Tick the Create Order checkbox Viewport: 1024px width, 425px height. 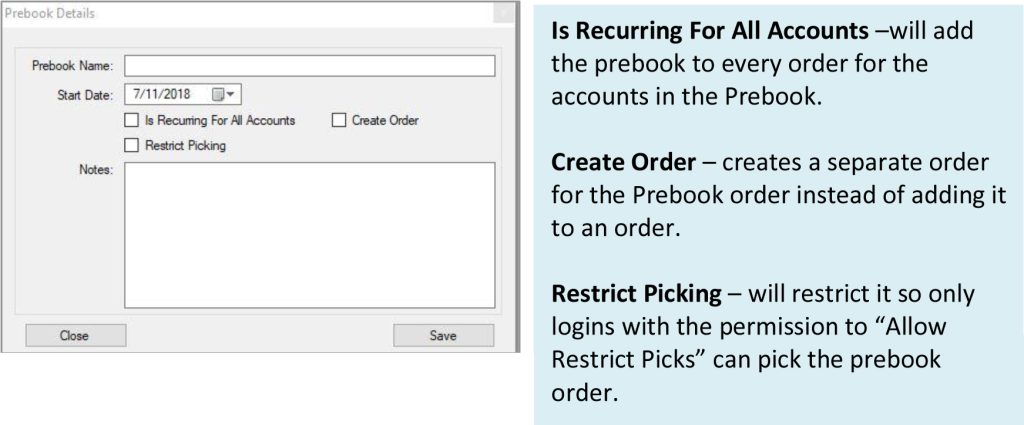pos(339,121)
